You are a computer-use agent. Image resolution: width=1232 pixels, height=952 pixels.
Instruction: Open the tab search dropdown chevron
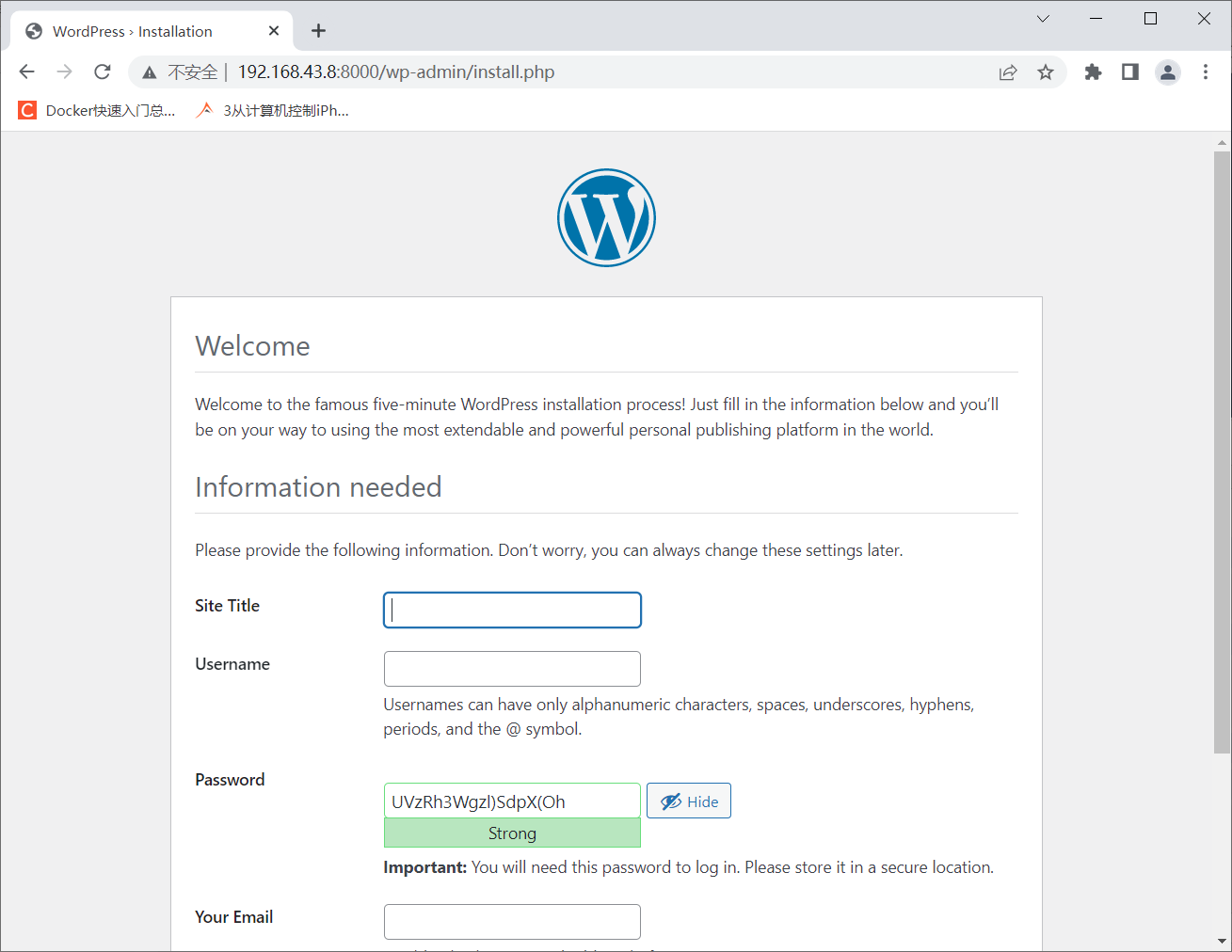click(1043, 19)
